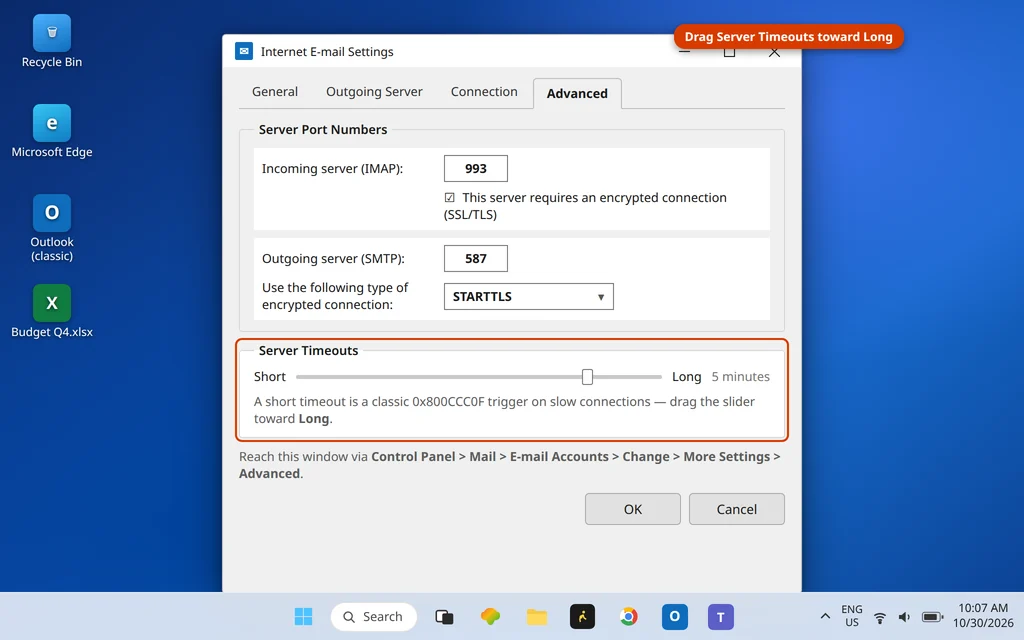
Task: Toggle the encrypted connection SSL/TLS checkbox
Action: pyautogui.click(x=449, y=197)
